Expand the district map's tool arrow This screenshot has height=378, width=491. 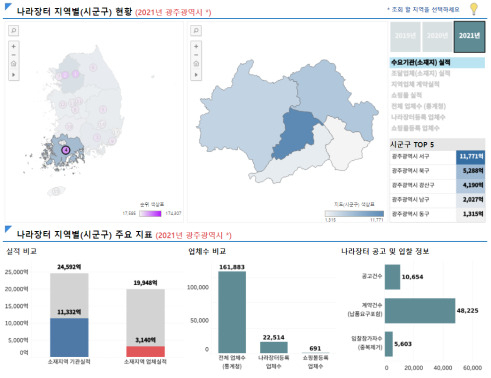(196, 75)
